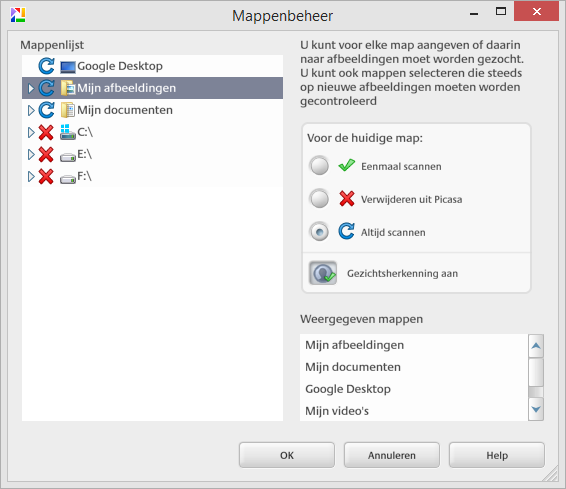Expand the C:\ drive tree node
Screen dimensions: 566x489
click(x=31, y=132)
